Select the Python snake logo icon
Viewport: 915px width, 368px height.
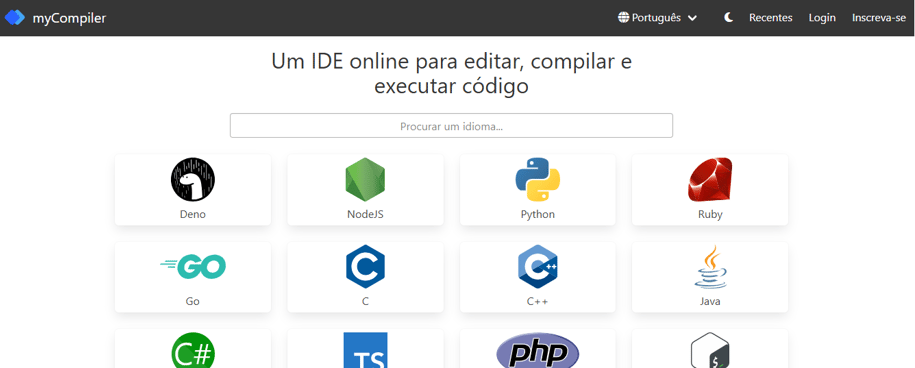click(x=537, y=180)
